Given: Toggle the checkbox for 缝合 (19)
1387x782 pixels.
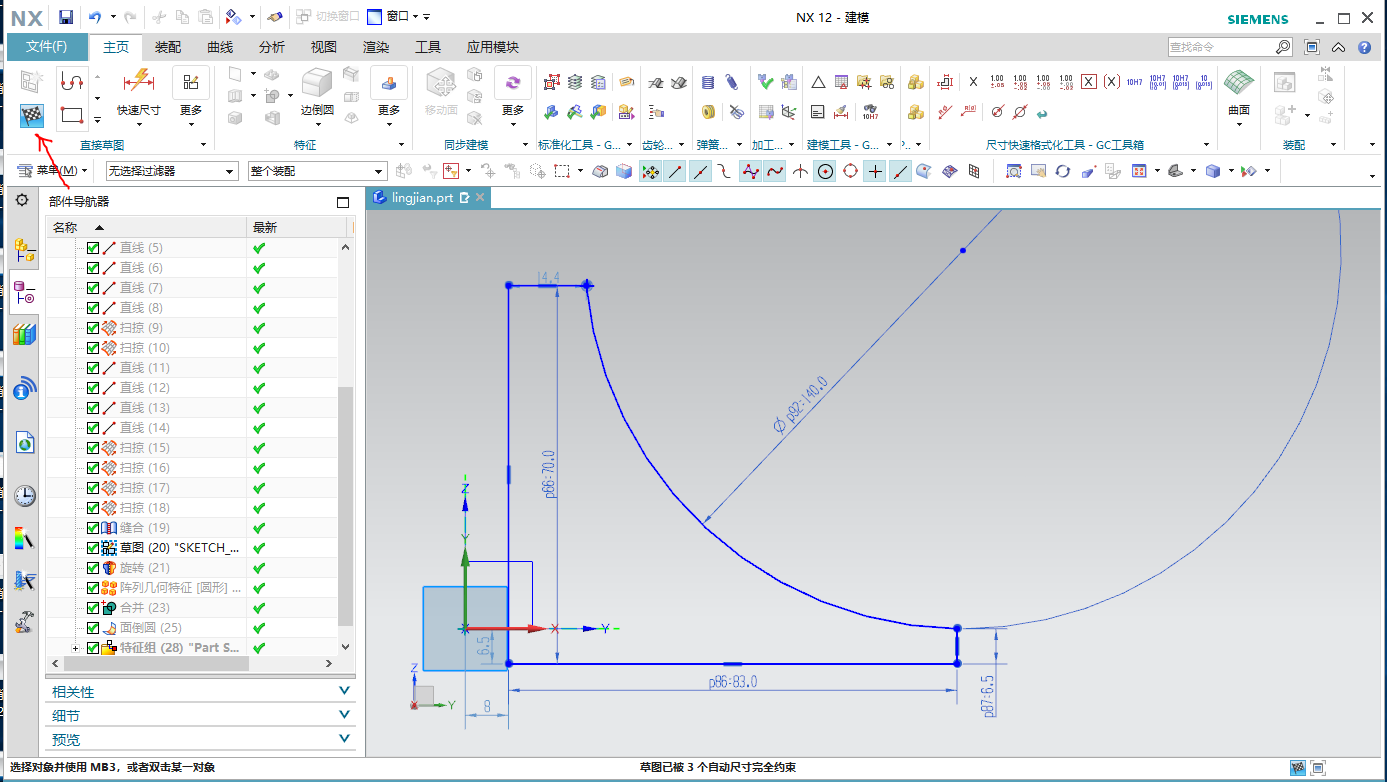Looking at the screenshot, I should click(x=93, y=528).
